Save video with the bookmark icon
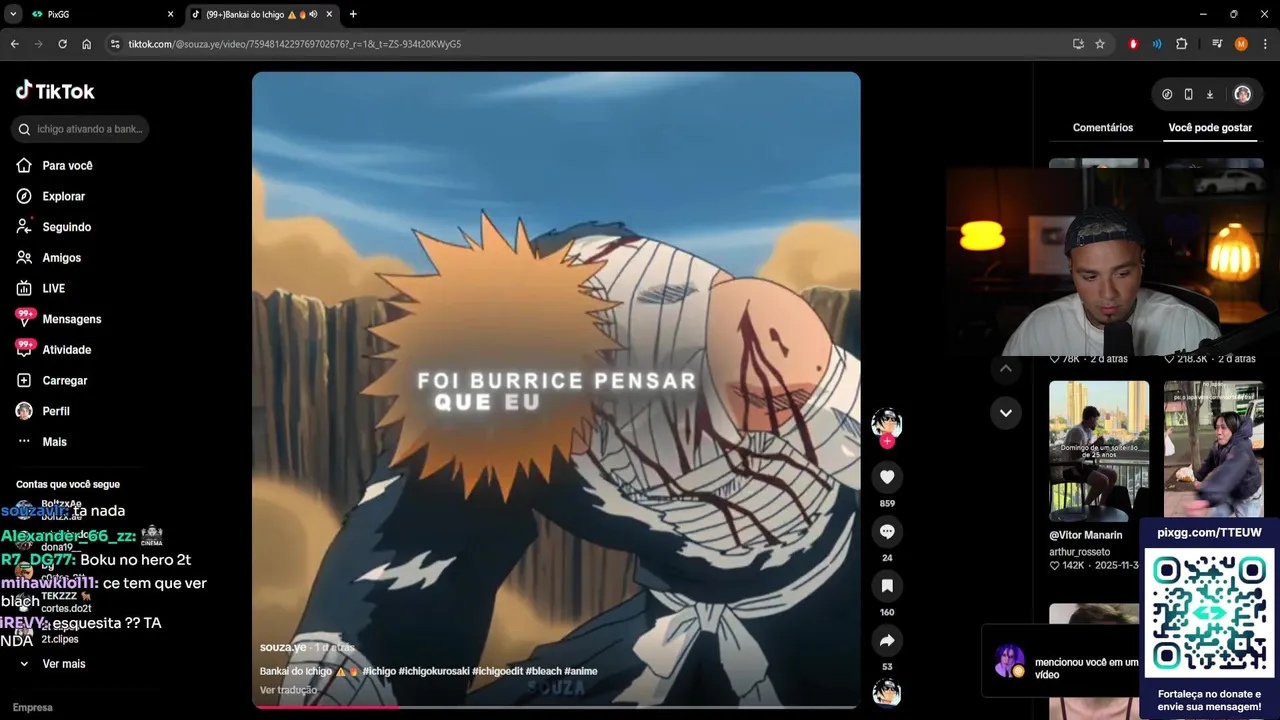 coord(887,586)
